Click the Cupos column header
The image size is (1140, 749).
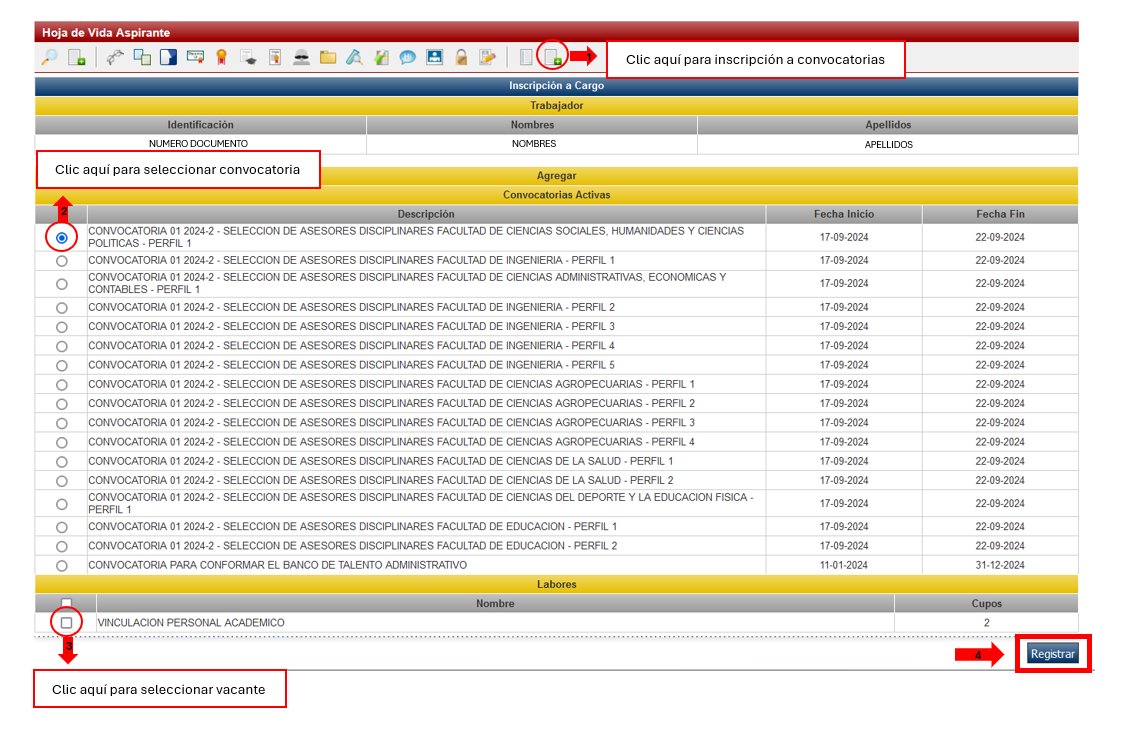coord(987,604)
